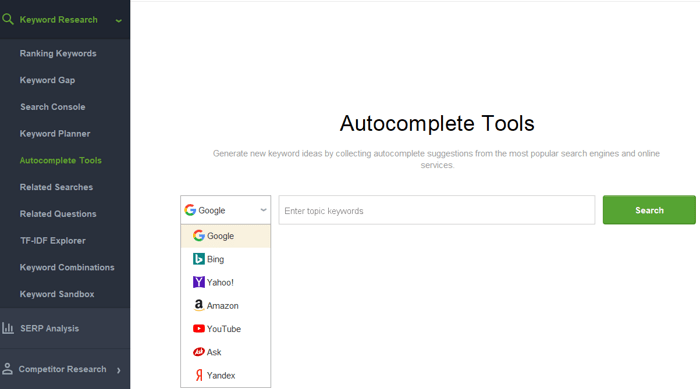The width and height of the screenshot is (700, 389).
Task: Choose Google from the search engine list
Action: click(225, 236)
